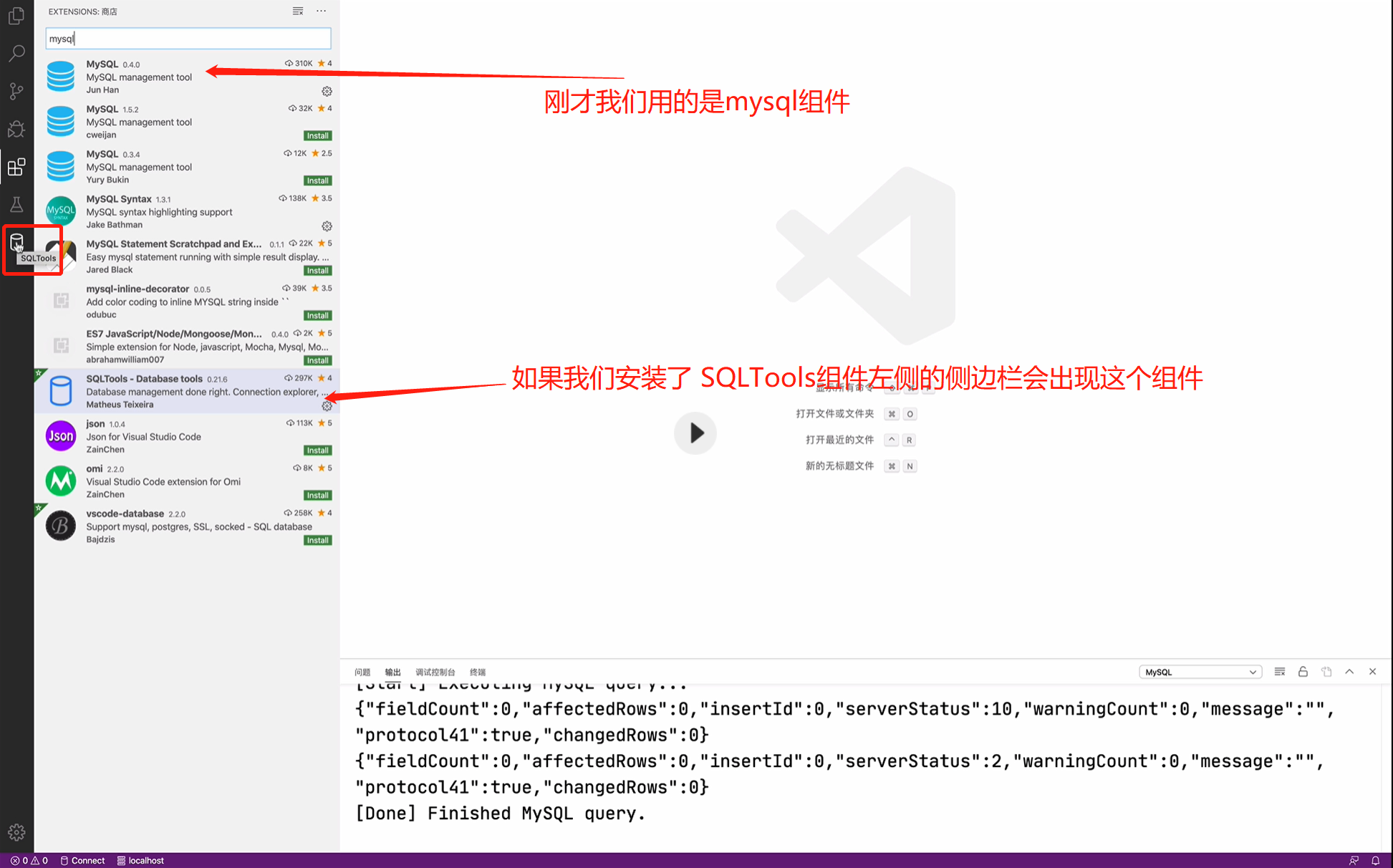Screen dimensions: 1393x868
Task: Install the json extension by ZainChen
Action: (x=317, y=450)
